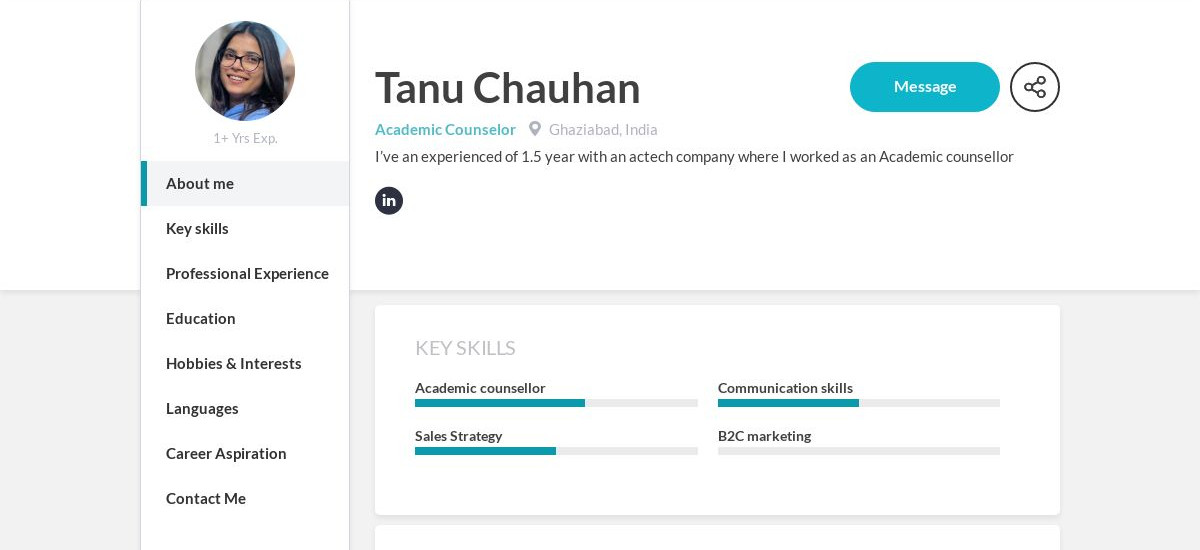Open the About me section
The width and height of the screenshot is (1200, 550).
tap(200, 184)
